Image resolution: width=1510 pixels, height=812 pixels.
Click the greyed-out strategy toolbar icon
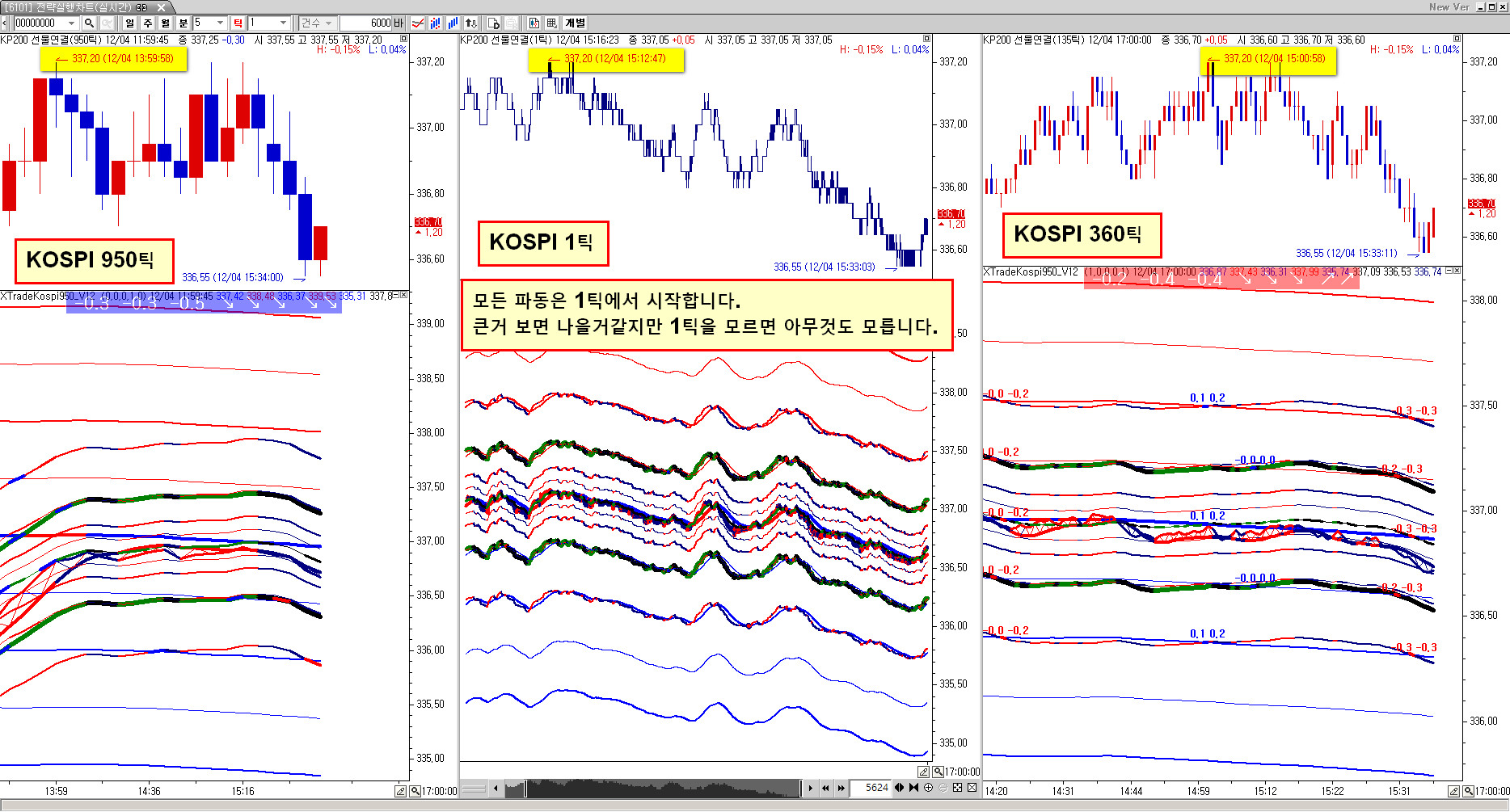512,23
